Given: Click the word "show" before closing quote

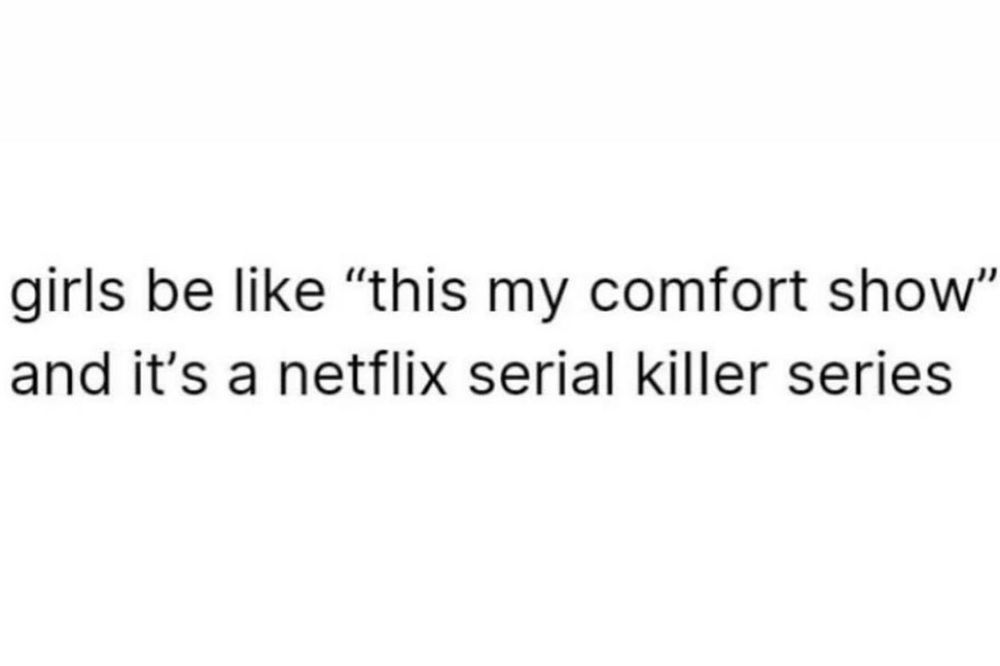Looking at the screenshot, I should coord(899,290).
